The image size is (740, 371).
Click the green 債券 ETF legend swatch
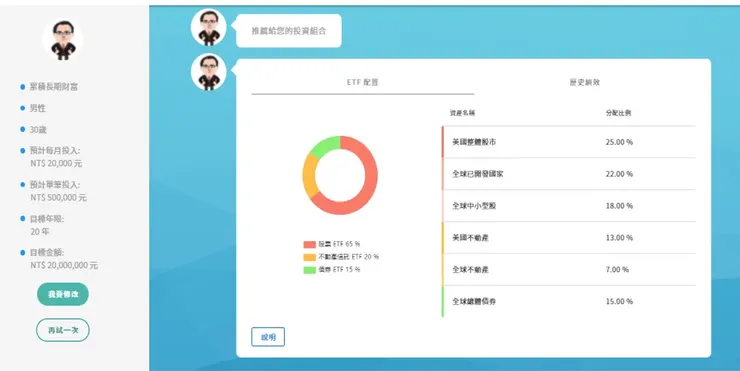click(x=310, y=270)
